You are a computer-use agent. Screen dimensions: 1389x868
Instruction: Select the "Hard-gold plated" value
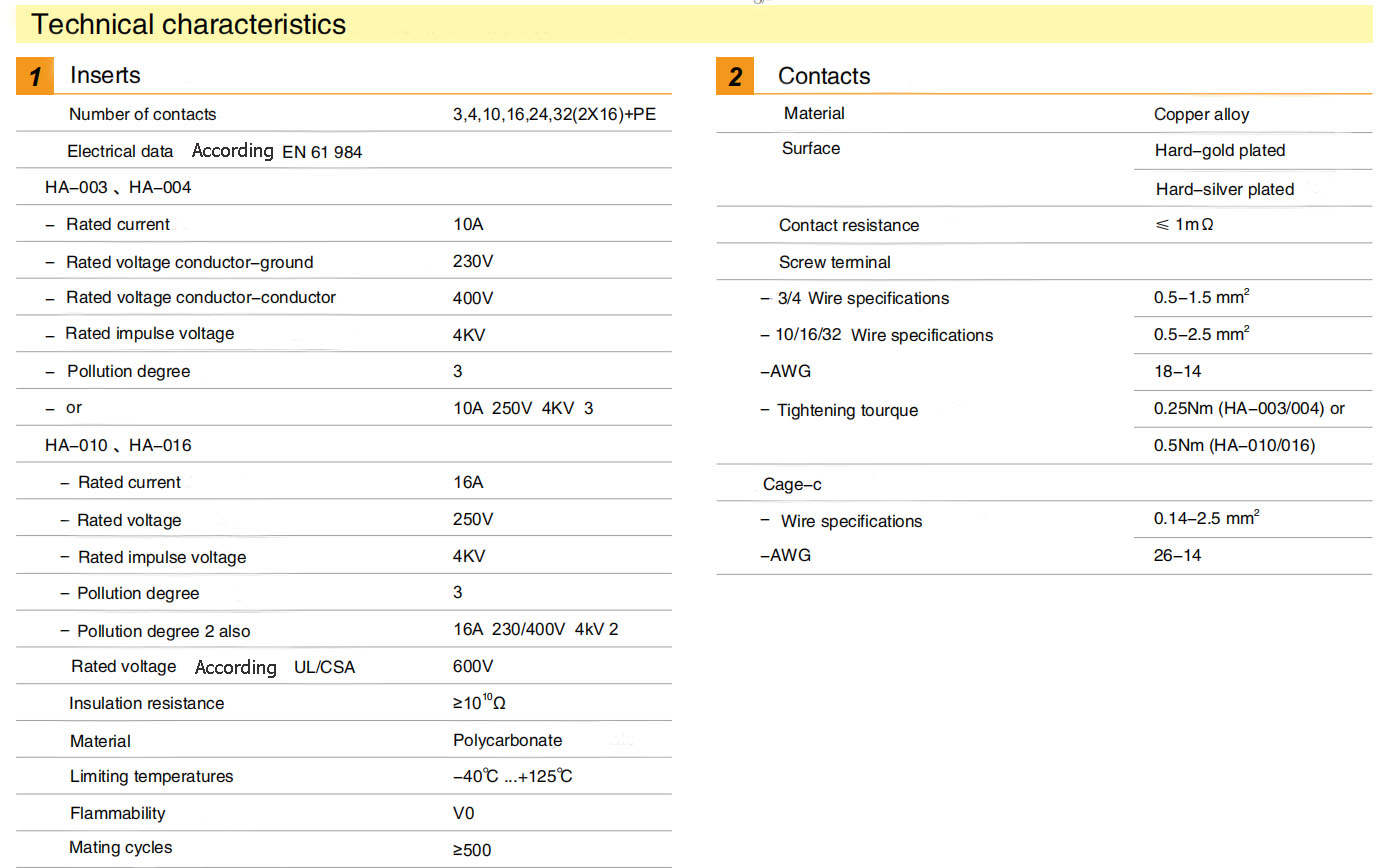(1220, 150)
